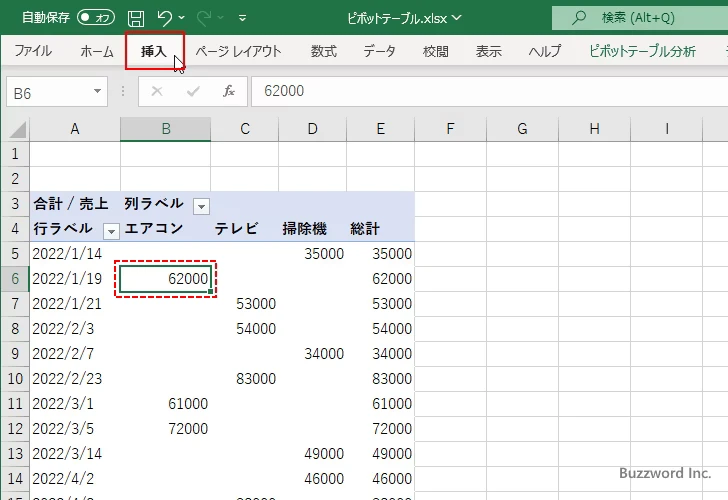Click the search box 検索 (Alt+Q)
This screenshot has width=728, height=500.
(640, 18)
